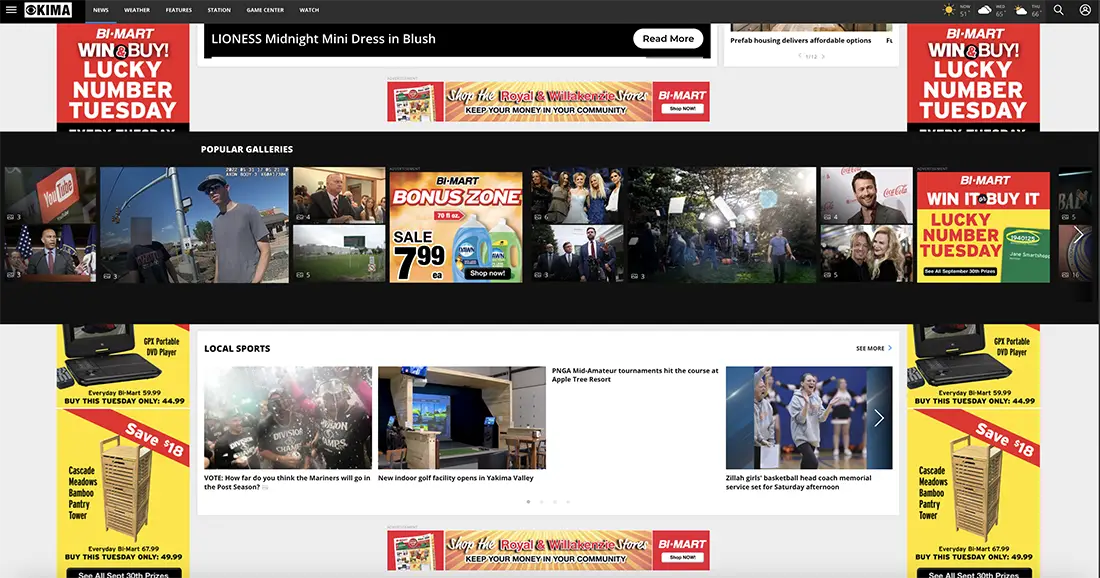Select fourth Local Sports carousel dot
1100x578 pixels.
click(x=568, y=502)
